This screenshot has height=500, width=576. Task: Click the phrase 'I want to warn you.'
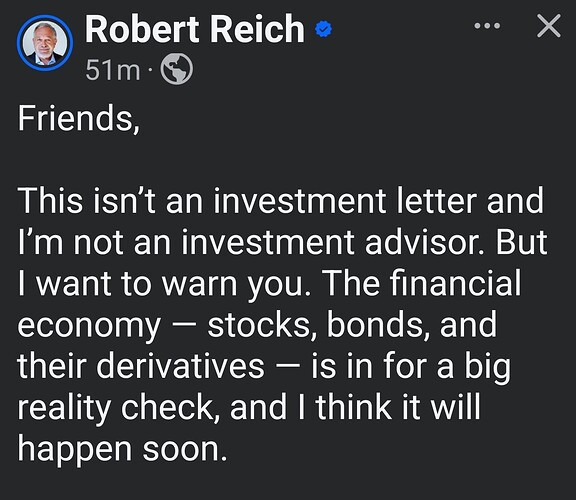click(164, 285)
